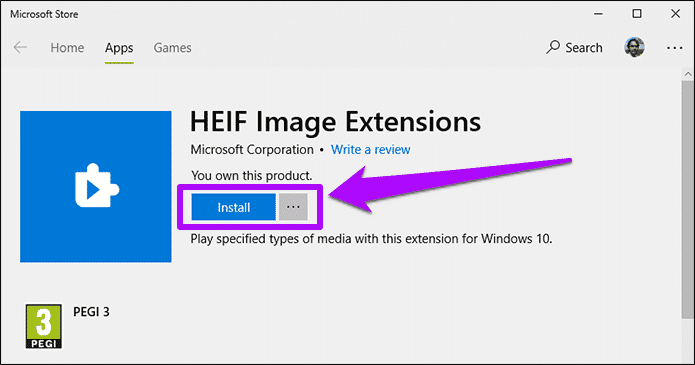Viewport: 695px width, 365px height.
Task: Open the See more menu in header
Action: (x=674, y=48)
